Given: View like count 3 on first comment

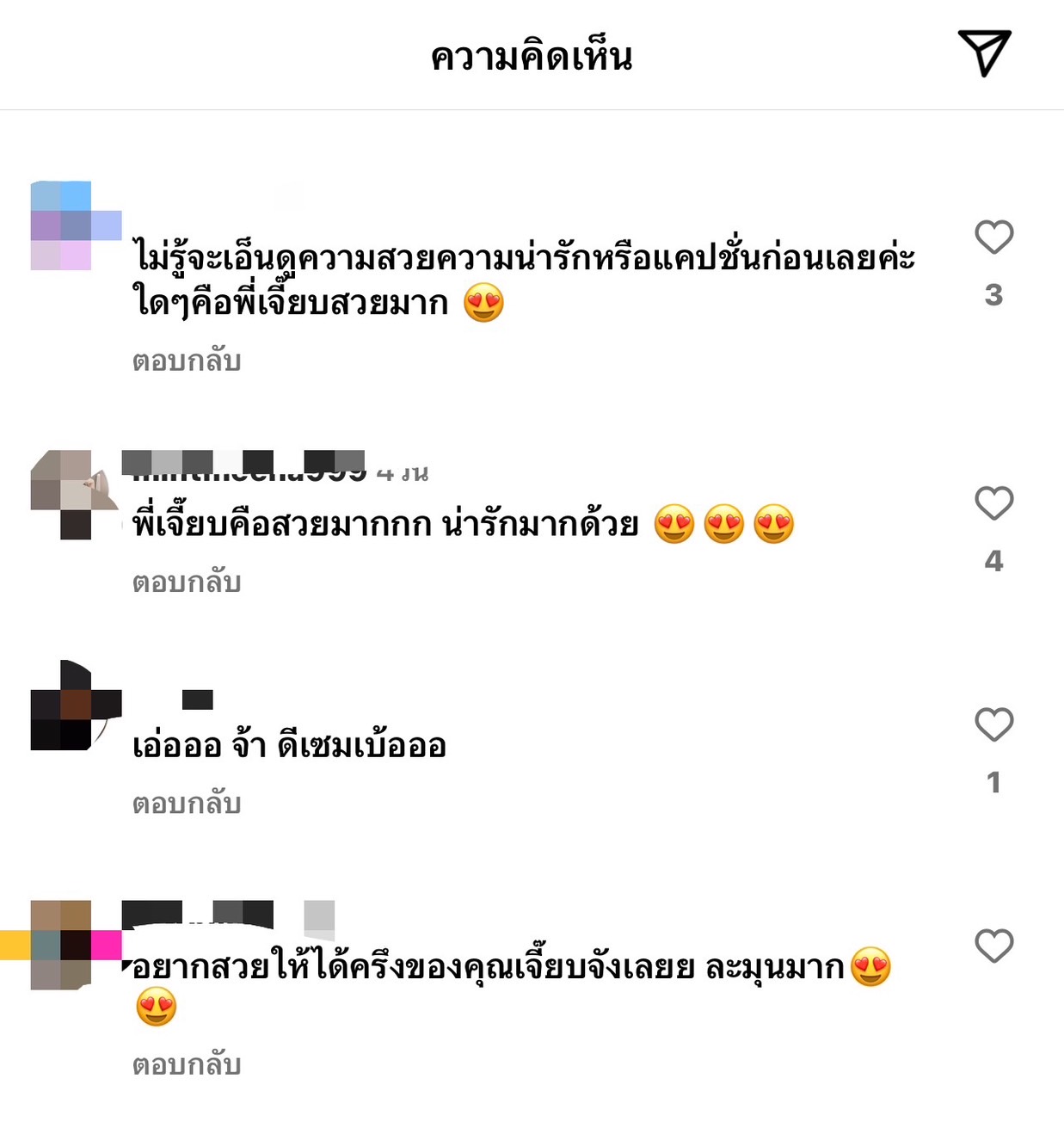Looking at the screenshot, I should 993,295.
